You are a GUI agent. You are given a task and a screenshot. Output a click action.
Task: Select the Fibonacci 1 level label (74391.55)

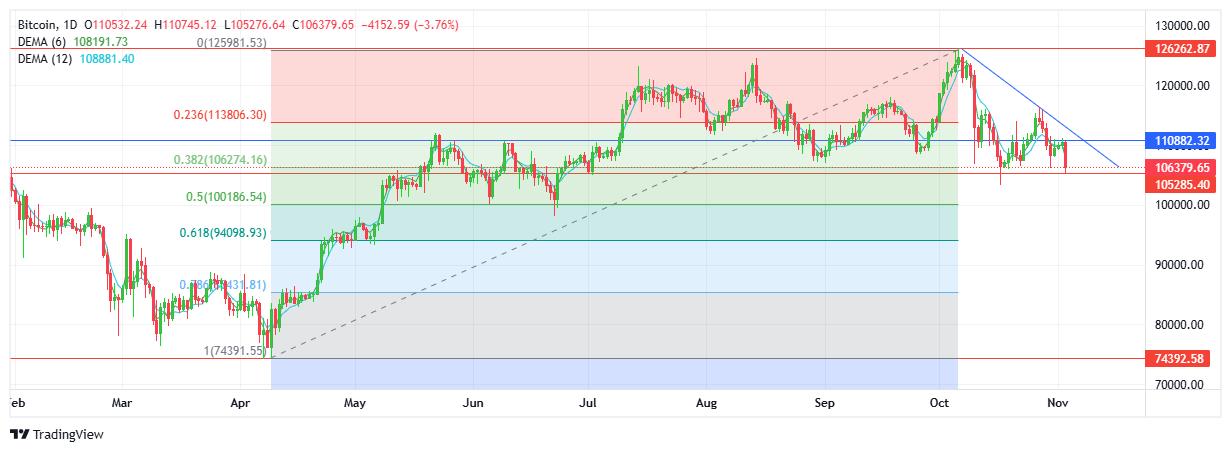point(234,350)
